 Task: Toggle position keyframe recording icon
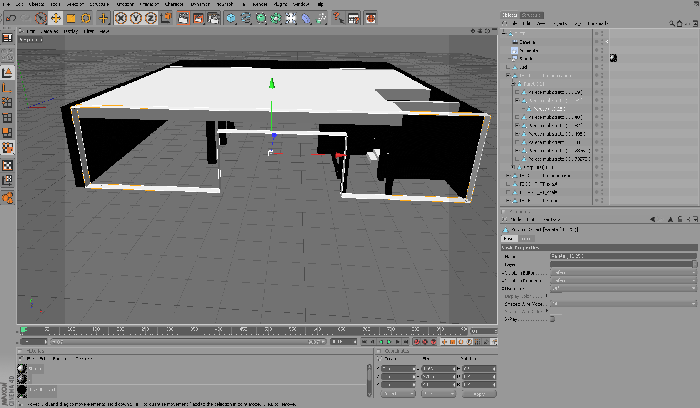pyautogui.click(x=444, y=342)
